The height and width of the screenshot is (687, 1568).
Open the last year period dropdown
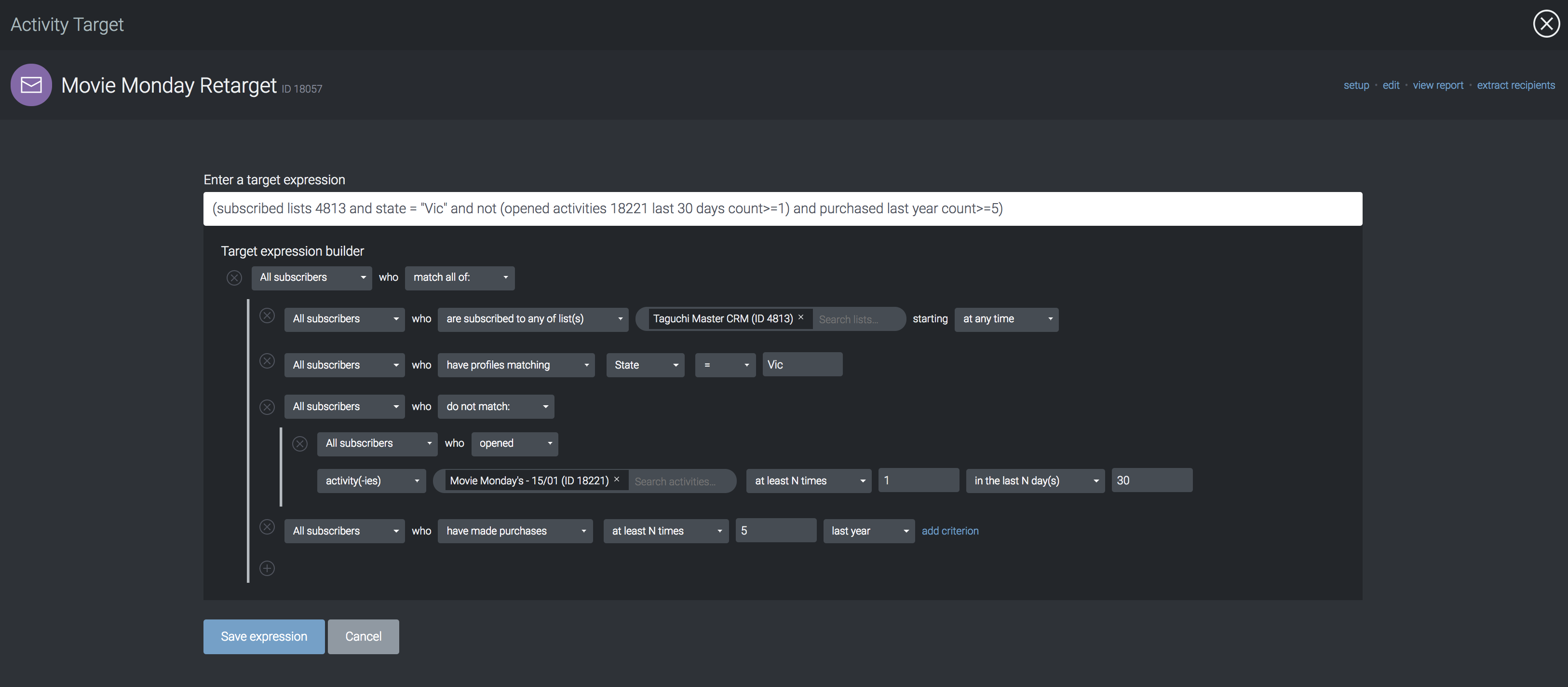point(868,531)
